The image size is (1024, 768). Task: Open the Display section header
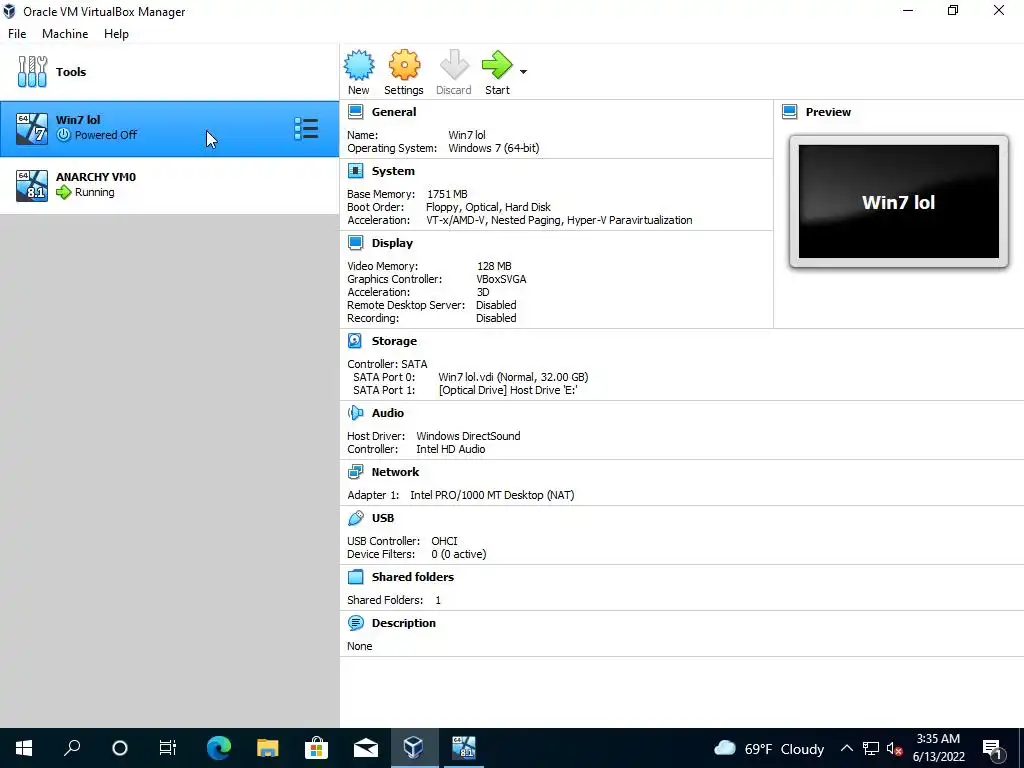392,243
